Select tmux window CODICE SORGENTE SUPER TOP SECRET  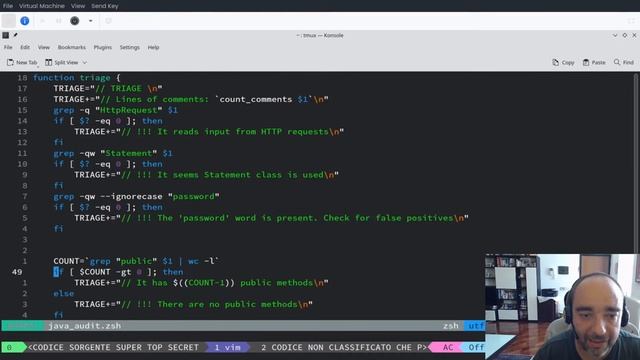point(113,347)
